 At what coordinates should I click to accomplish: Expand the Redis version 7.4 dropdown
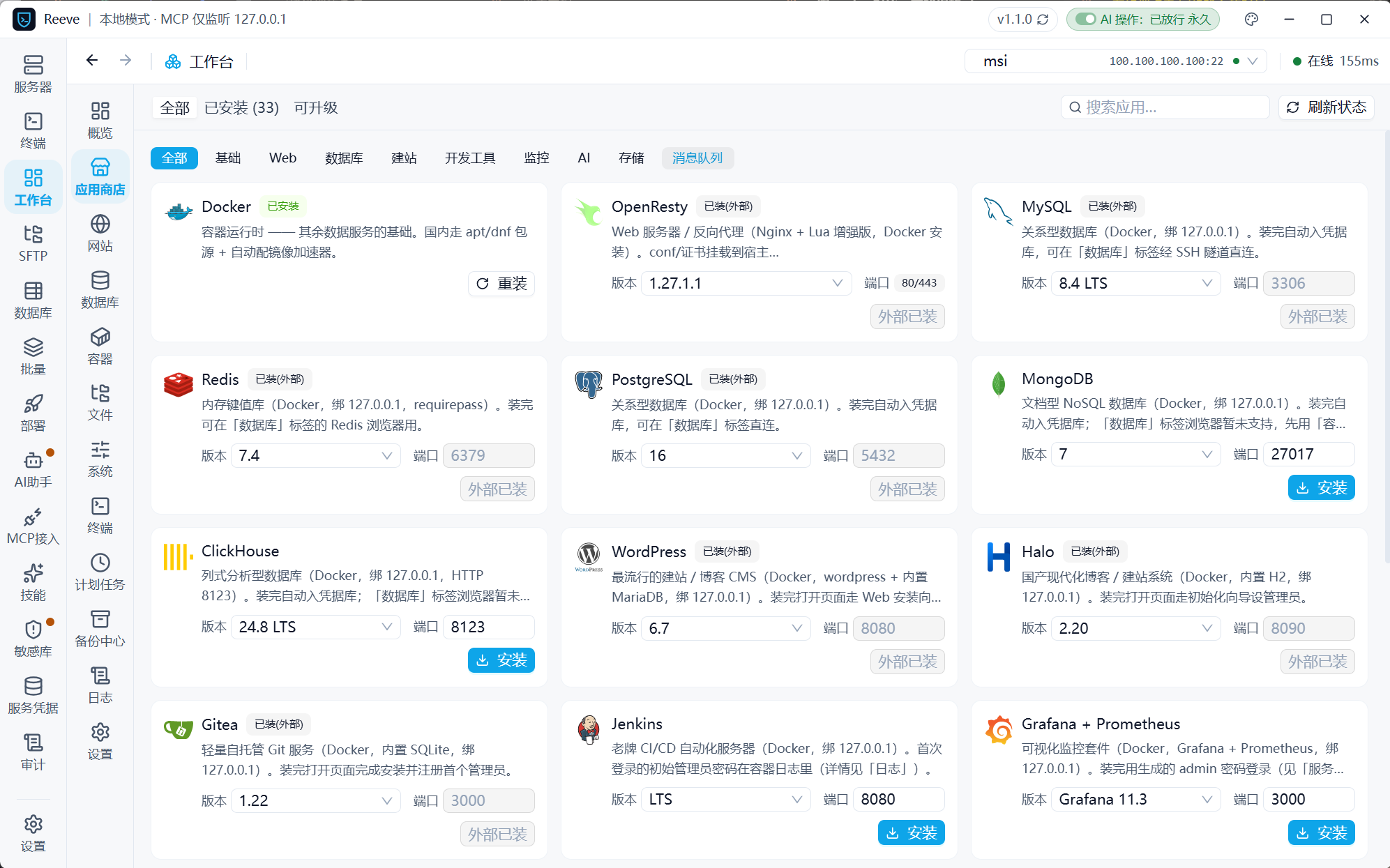pyautogui.click(x=315, y=455)
